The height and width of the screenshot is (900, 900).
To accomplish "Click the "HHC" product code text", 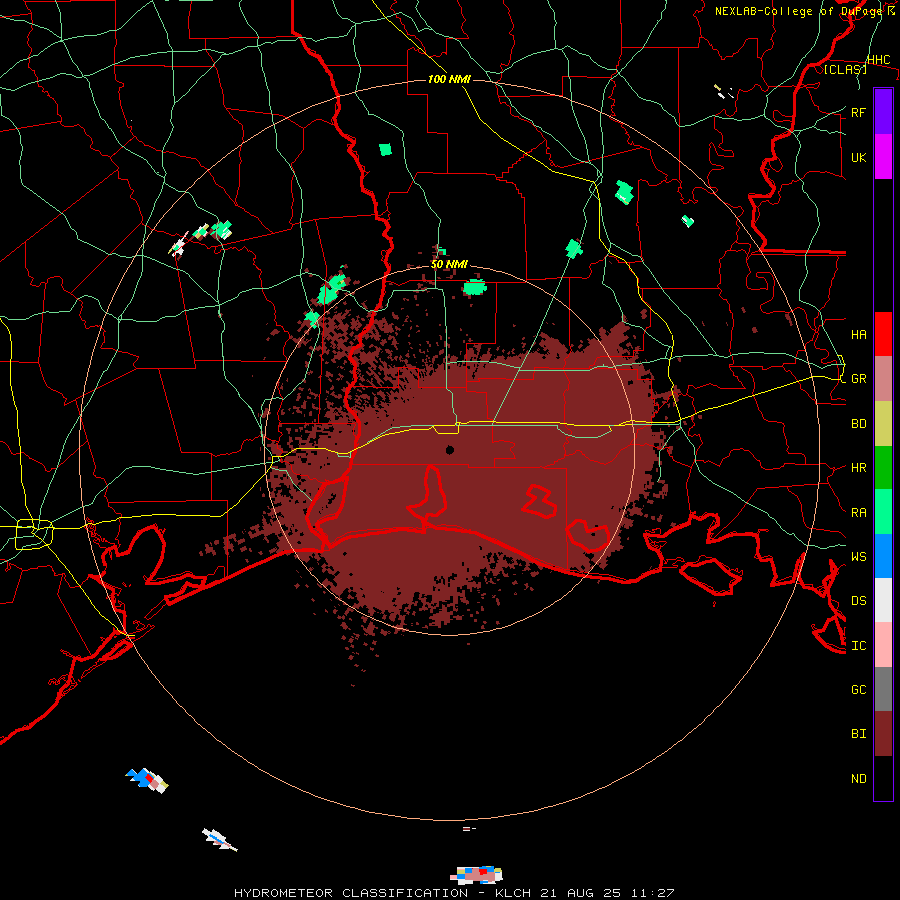I will (878, 60).
